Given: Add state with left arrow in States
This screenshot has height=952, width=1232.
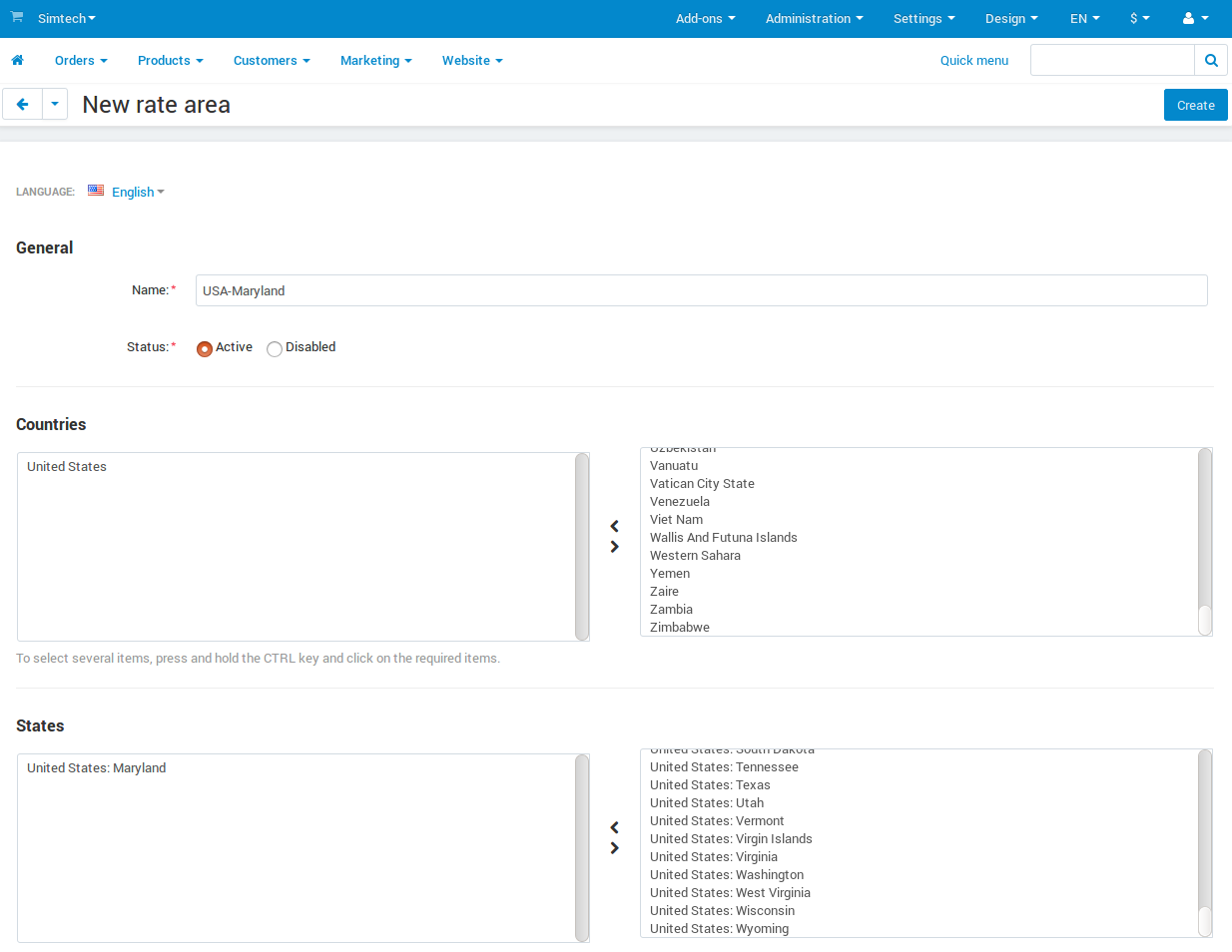Looking at the screenshot, I should pyautogui.click(x=614, y=827).
